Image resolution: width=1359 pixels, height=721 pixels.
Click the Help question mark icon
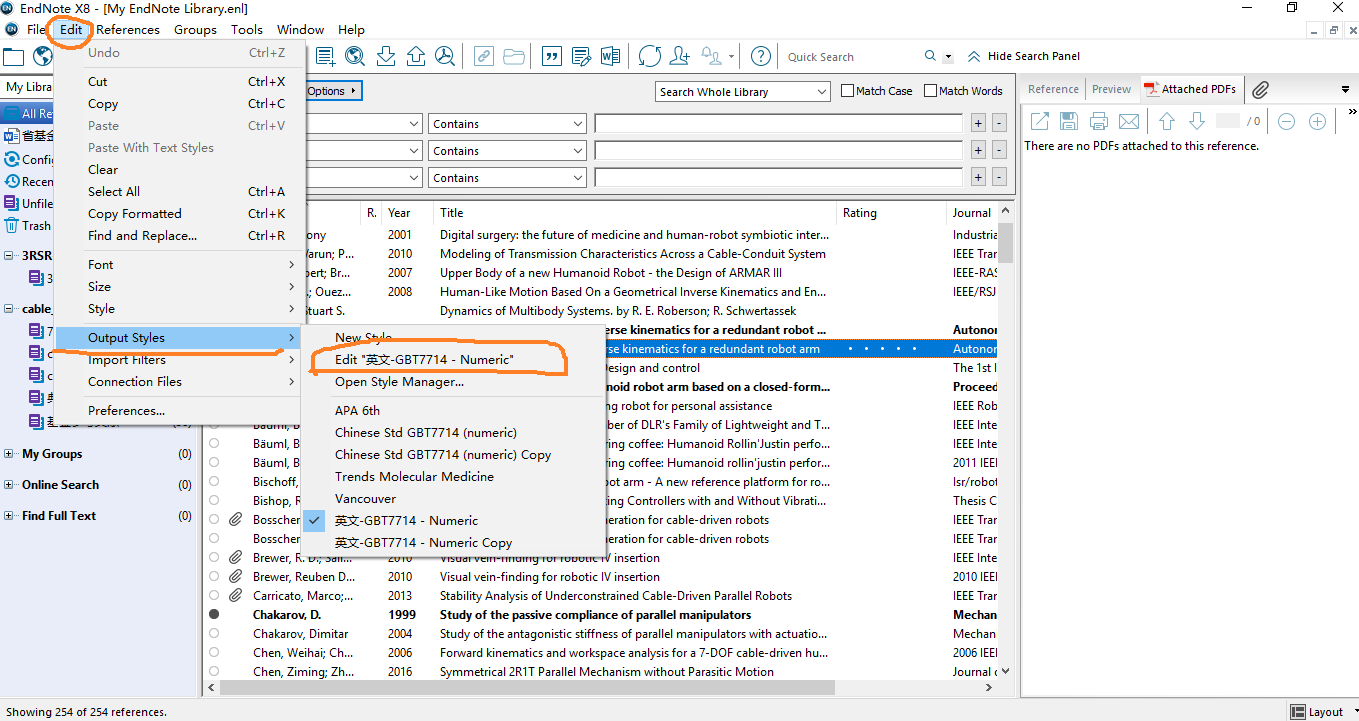761,56
